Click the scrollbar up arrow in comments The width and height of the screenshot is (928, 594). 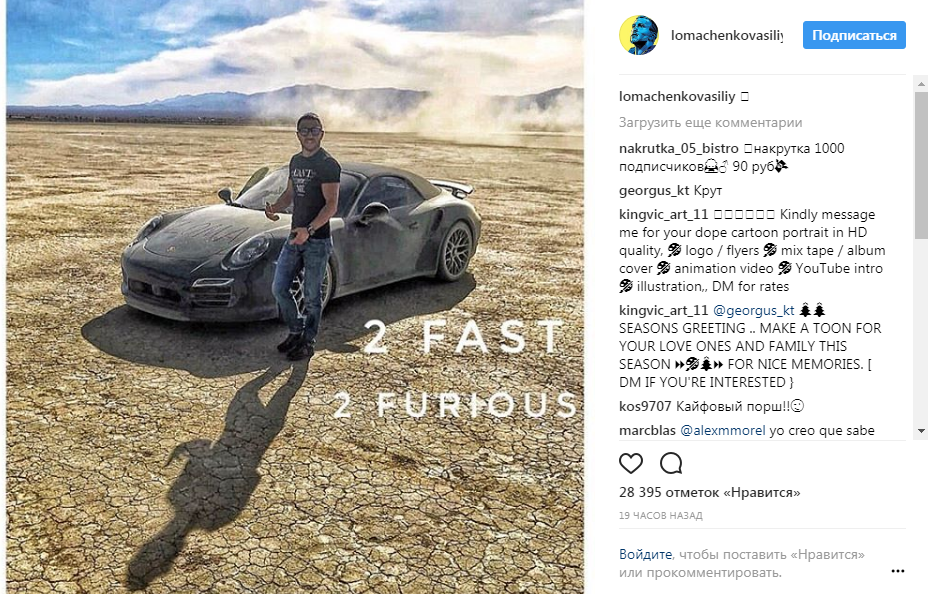point(921,84)
